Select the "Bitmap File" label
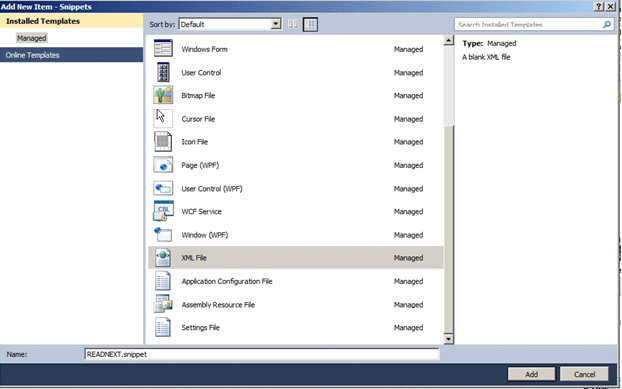Screen dimensions: 622x389 (x=198, y=96)
